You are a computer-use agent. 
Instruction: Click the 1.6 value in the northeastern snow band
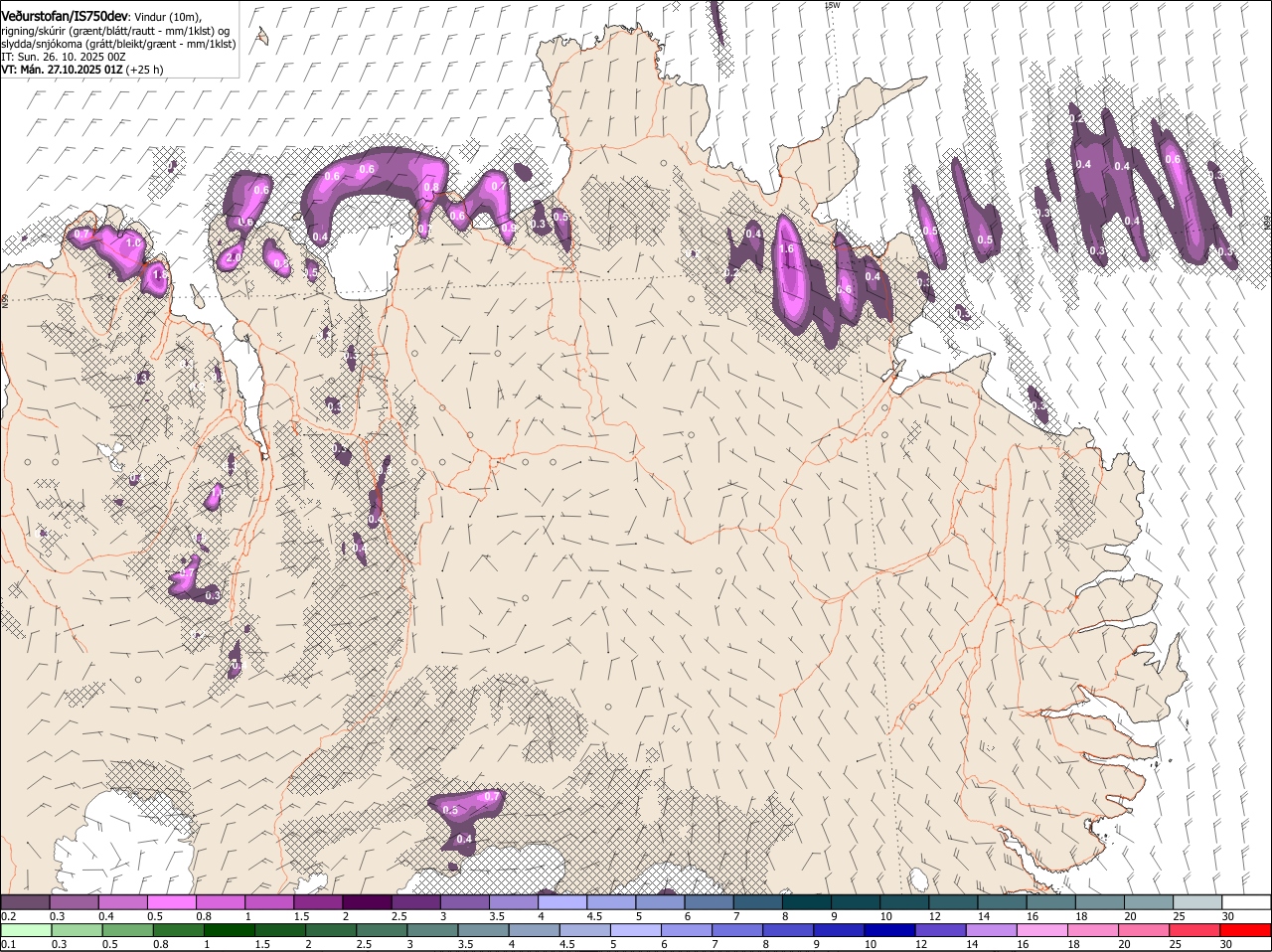(x=788, y=249)
